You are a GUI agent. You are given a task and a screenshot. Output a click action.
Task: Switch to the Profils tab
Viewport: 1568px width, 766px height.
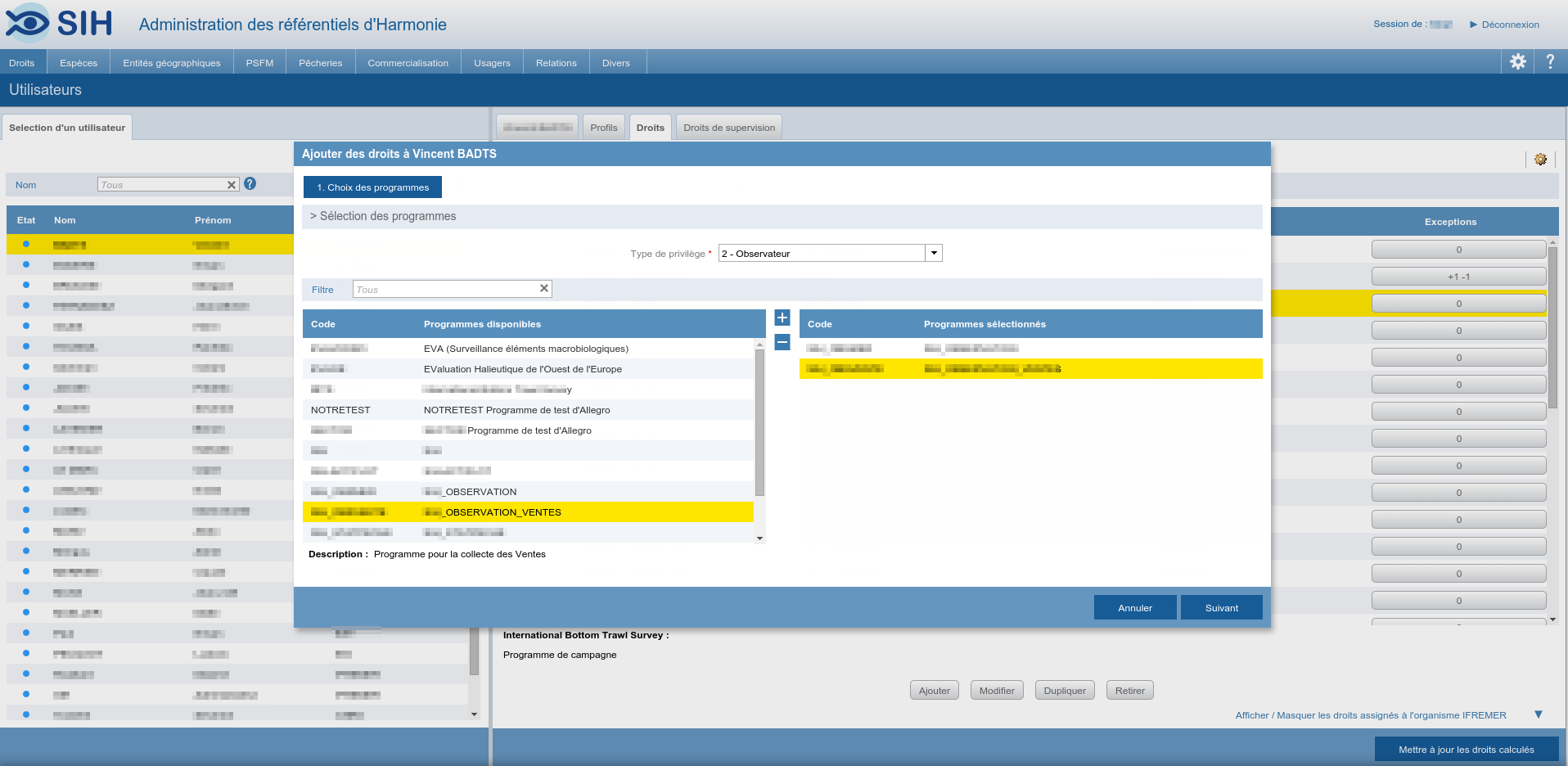click(x=603, y=128)
